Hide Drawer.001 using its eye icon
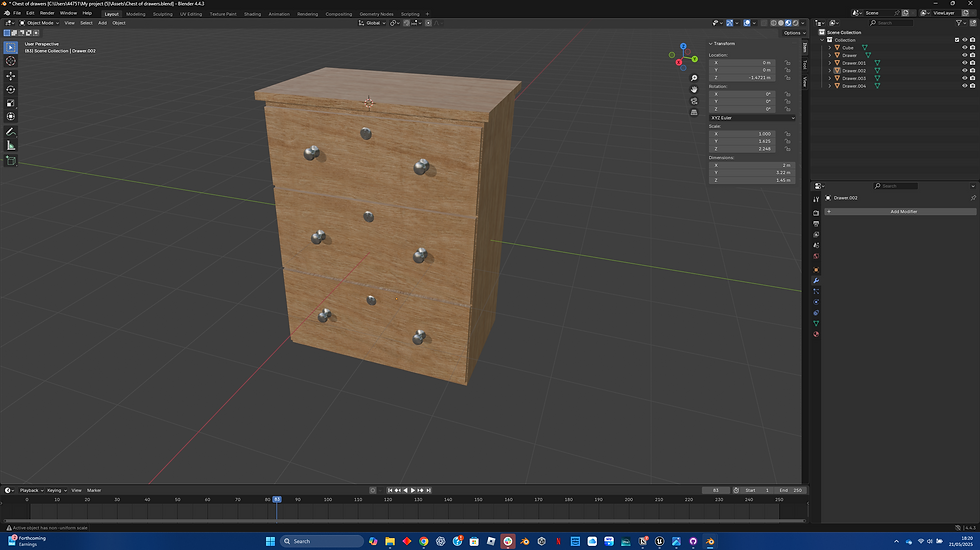The width and height of the screenshot is (980, 550). tap(965, 63)
